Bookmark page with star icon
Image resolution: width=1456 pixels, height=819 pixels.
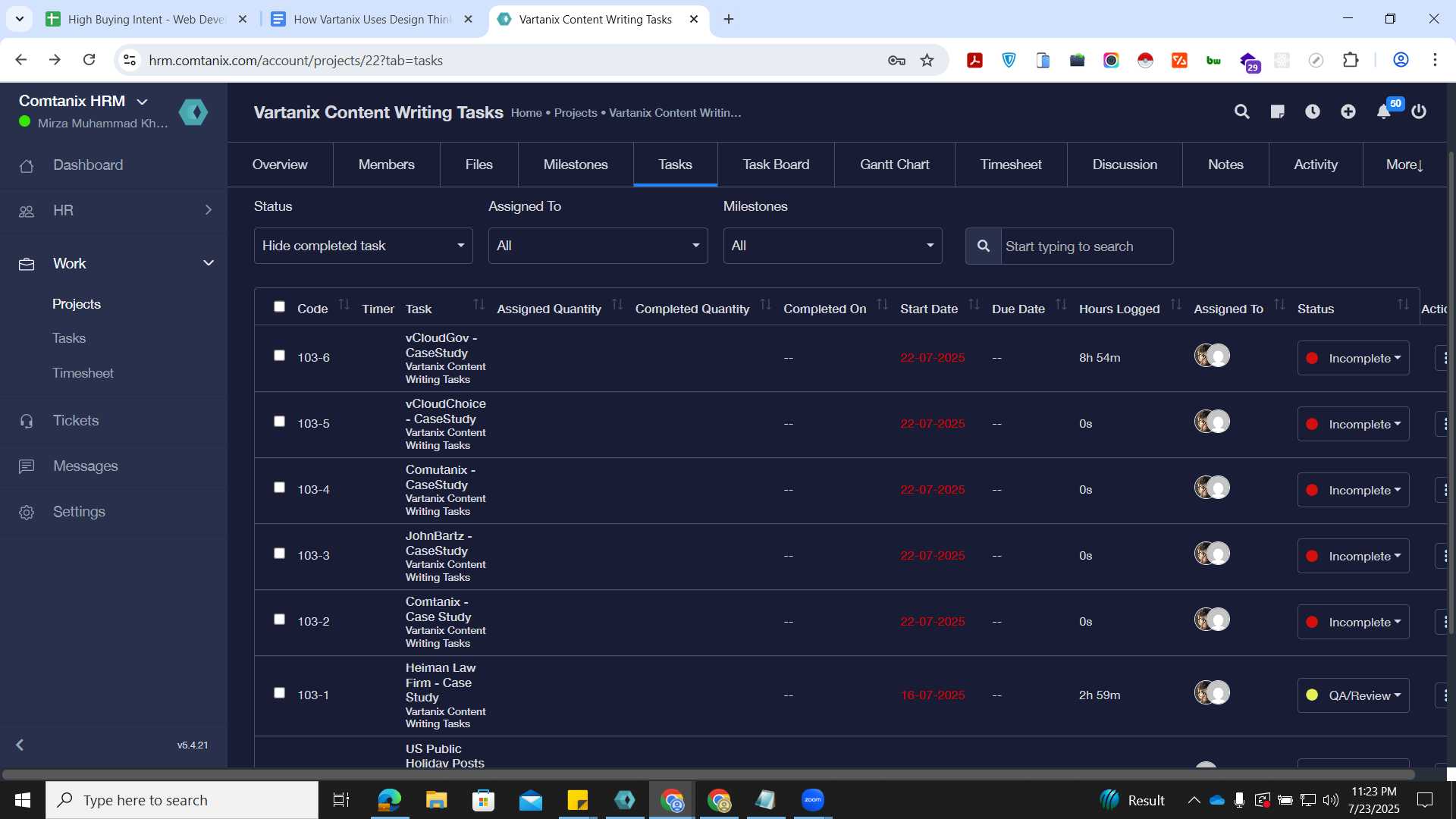(927, 60)
